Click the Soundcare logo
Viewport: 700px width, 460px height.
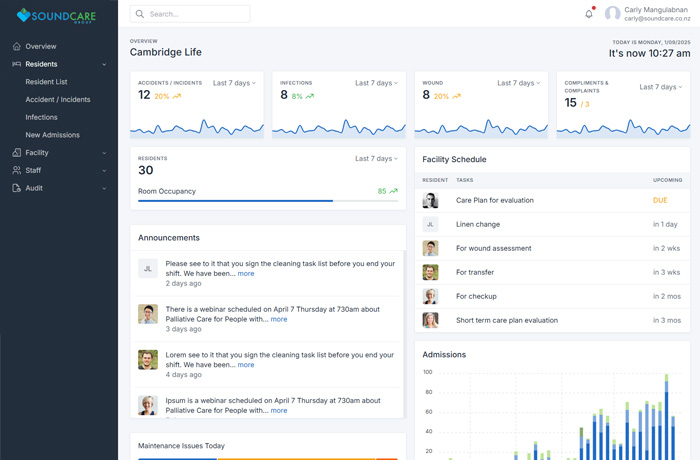(58, 16)
